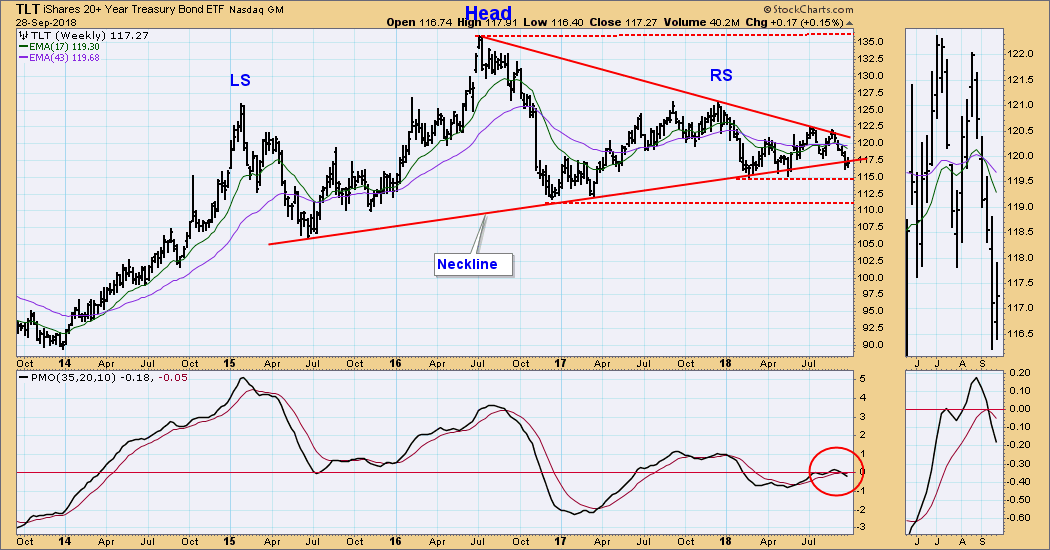Screen dimensions: 1050x550
Task: Click the 'Nasdaq GM' exchange label
Action: pyautogui.click(x=256, y=10)
